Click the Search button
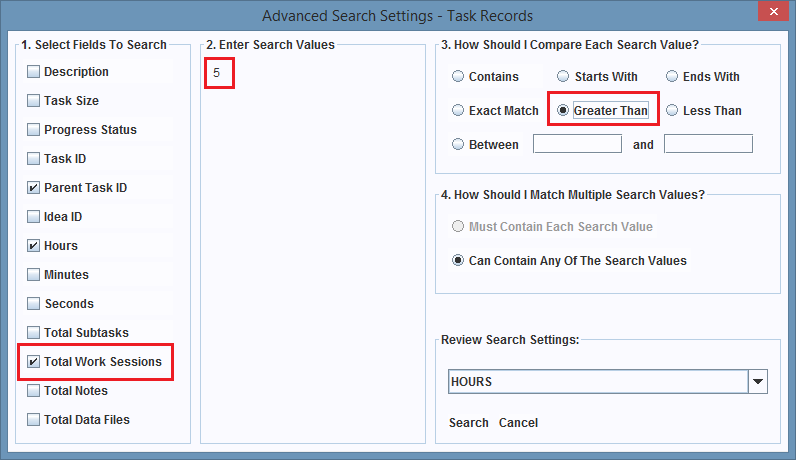The width and height of the screenshot is (796, 460). [468, 423]
